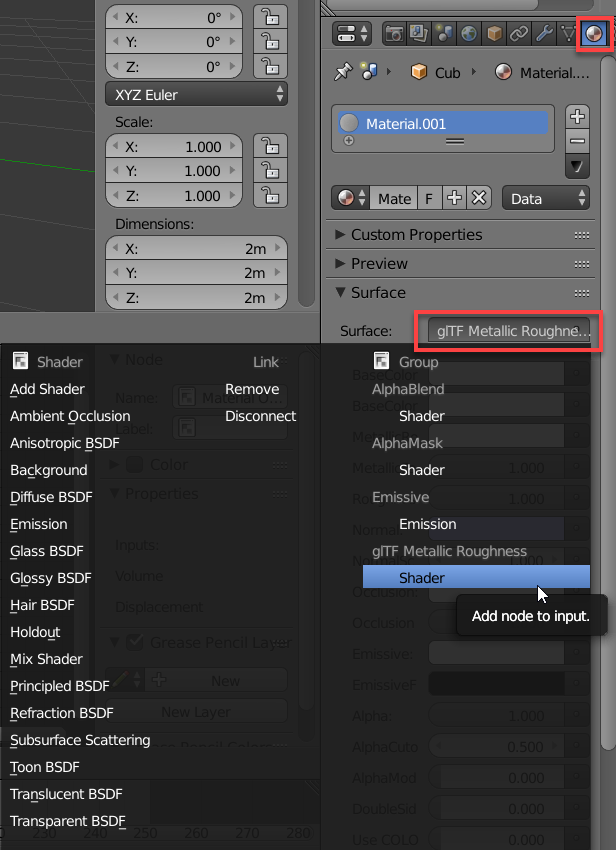Click the Rotation Z value field
Viewport: 616px width, 850px height.
[174, 67]
